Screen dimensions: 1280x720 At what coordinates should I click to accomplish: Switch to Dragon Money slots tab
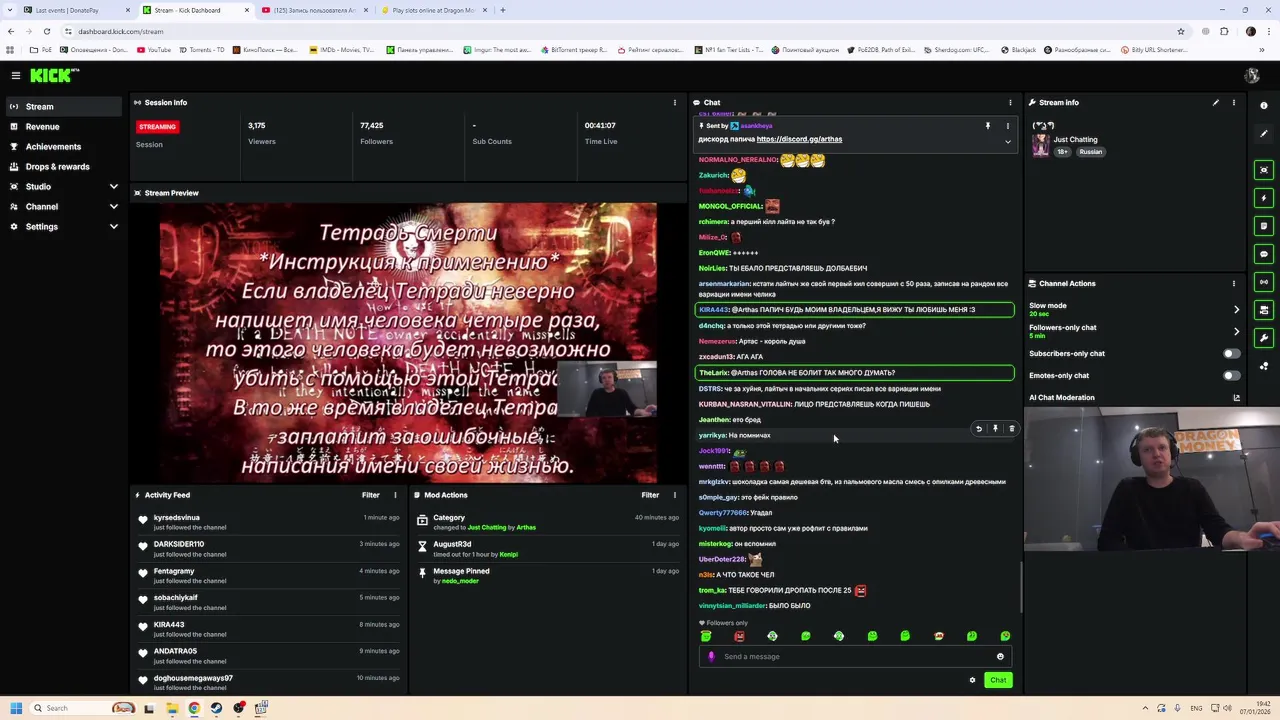434,10
